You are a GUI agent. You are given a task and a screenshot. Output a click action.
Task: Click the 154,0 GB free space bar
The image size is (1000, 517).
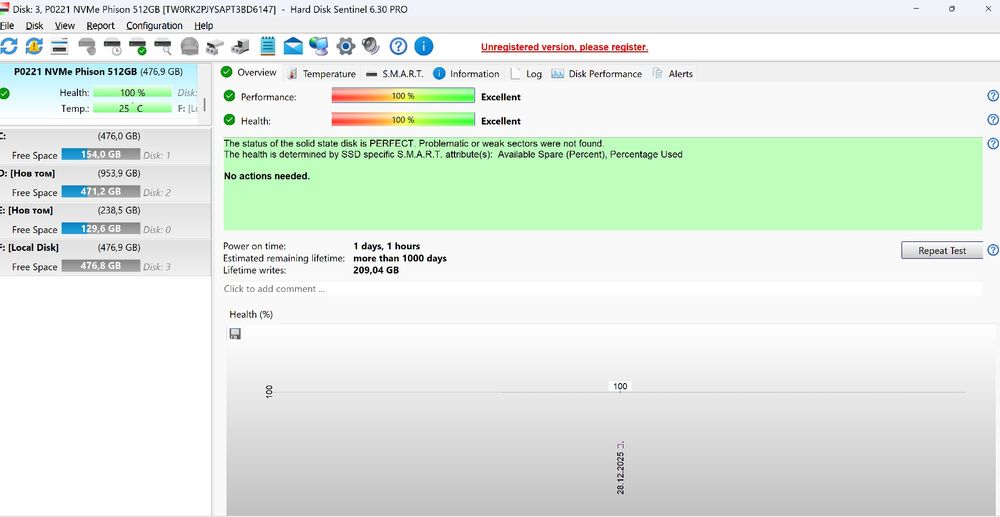101,154
